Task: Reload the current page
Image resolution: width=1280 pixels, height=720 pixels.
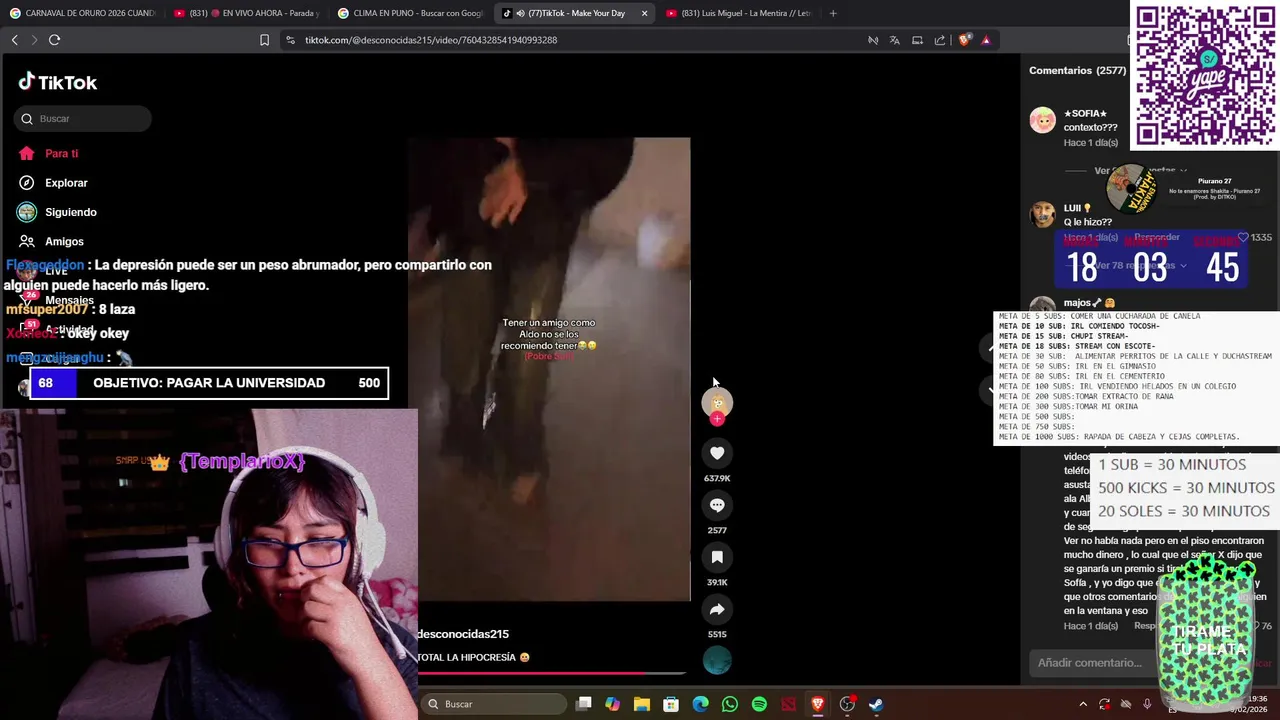Action: (x=54, y=40)
